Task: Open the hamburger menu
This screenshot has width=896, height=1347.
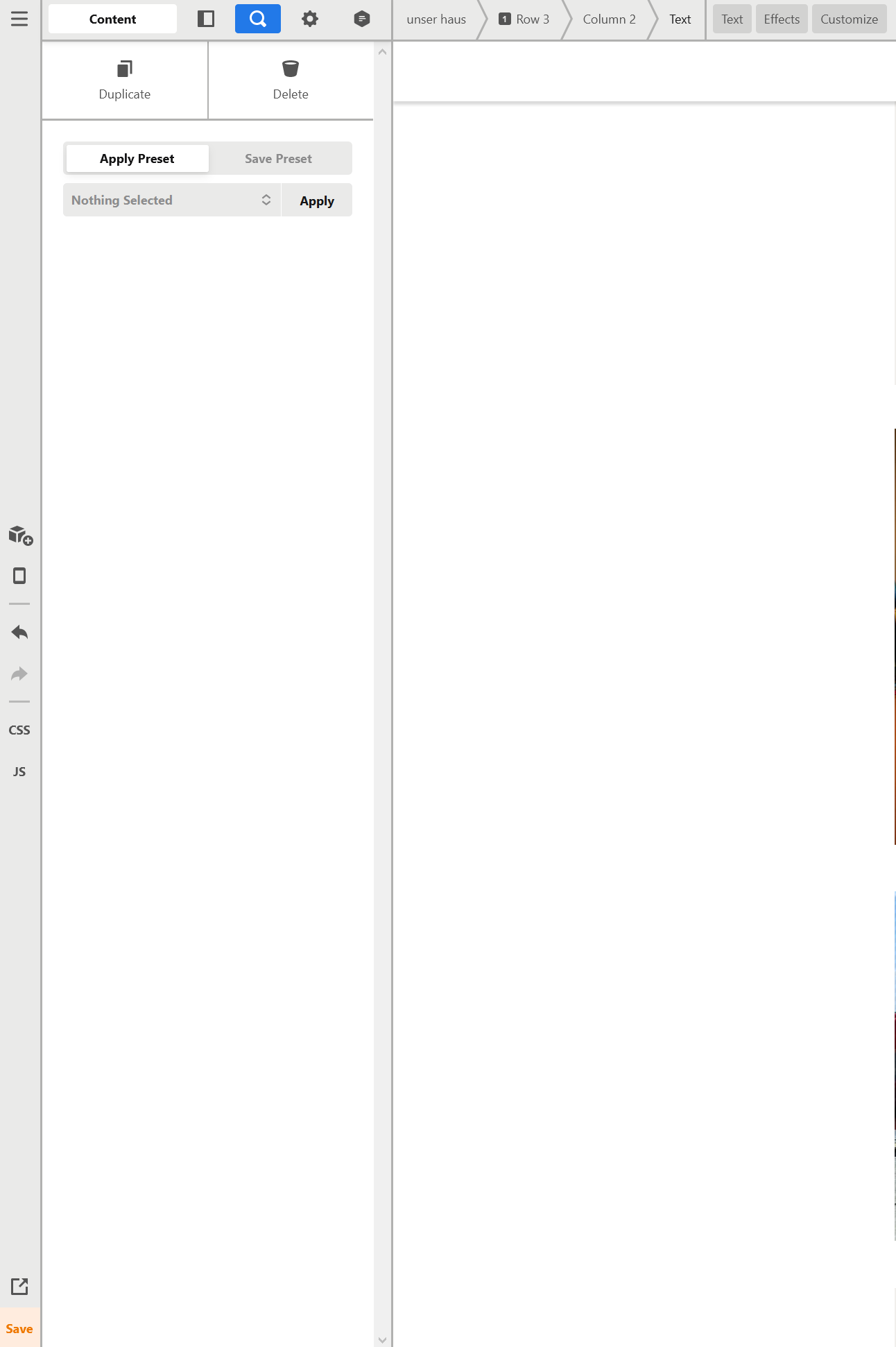Action: pyautogui.click(x=19, y=19)
